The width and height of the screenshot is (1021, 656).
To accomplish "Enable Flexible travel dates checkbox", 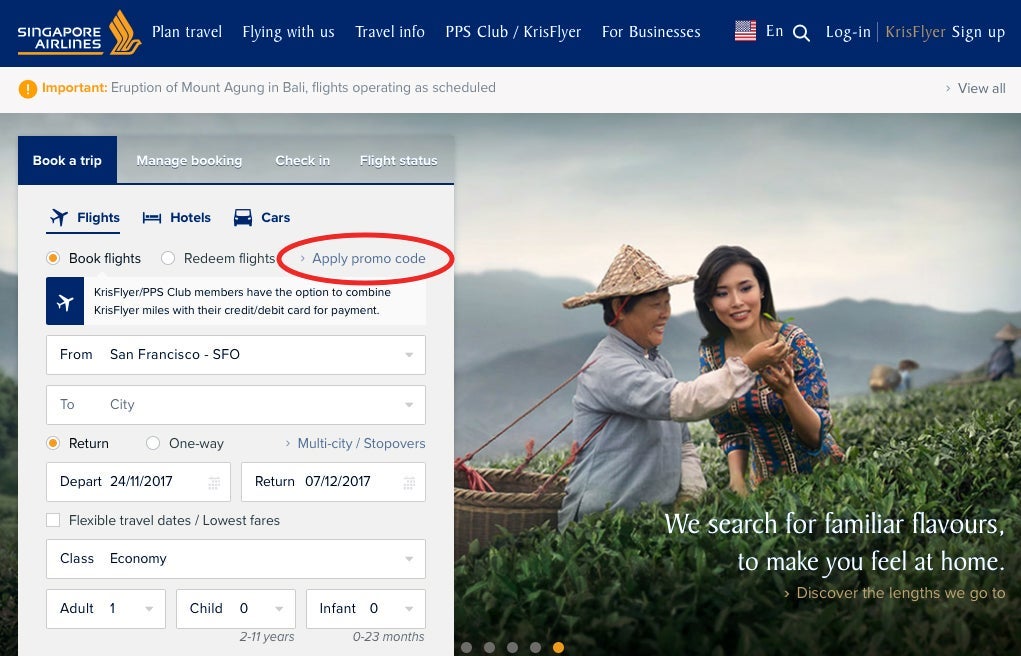I will pyautogui.click(x=53, y=520).
